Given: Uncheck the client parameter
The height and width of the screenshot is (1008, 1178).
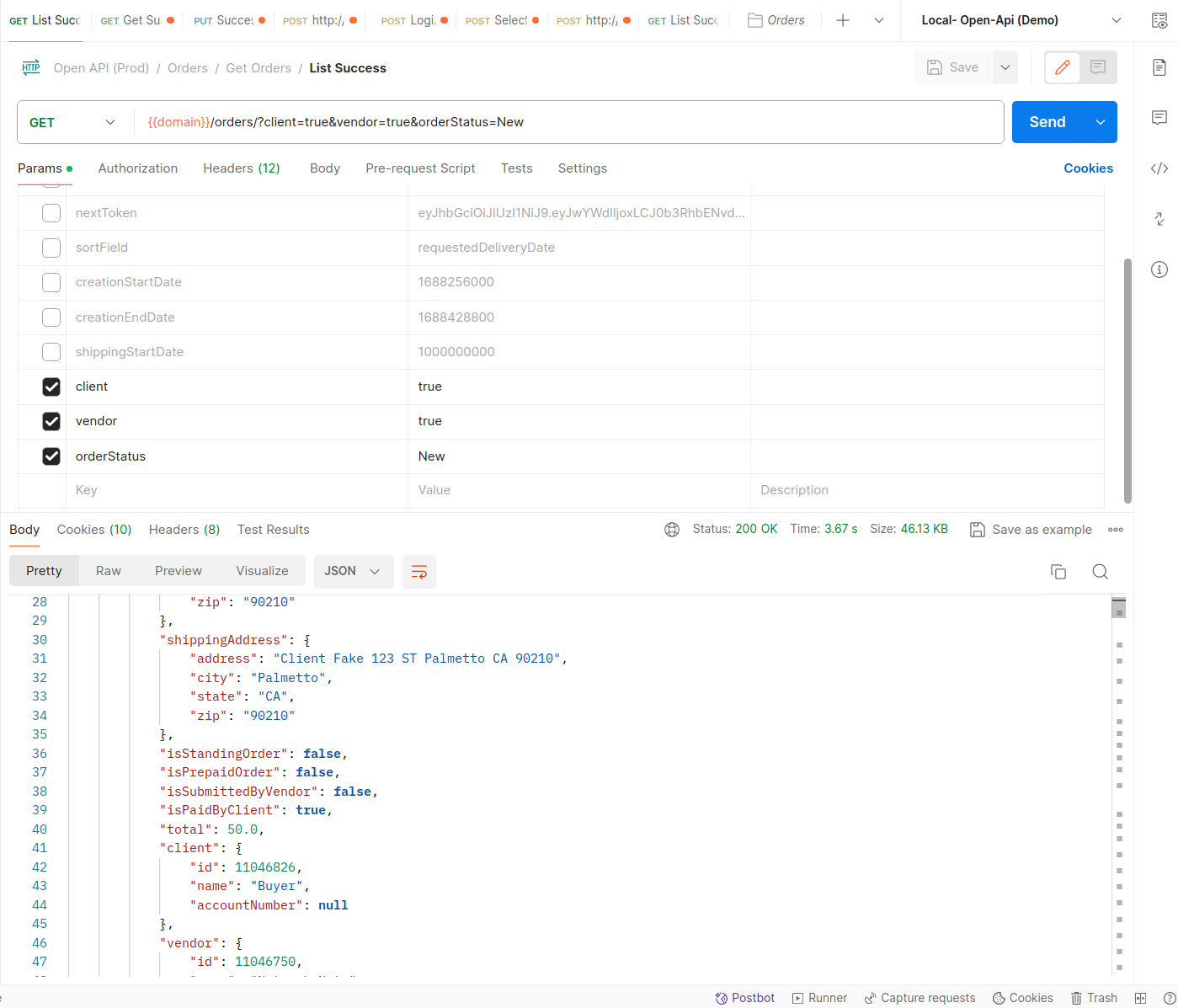Looking at the screenshot, I should [51, 387].
